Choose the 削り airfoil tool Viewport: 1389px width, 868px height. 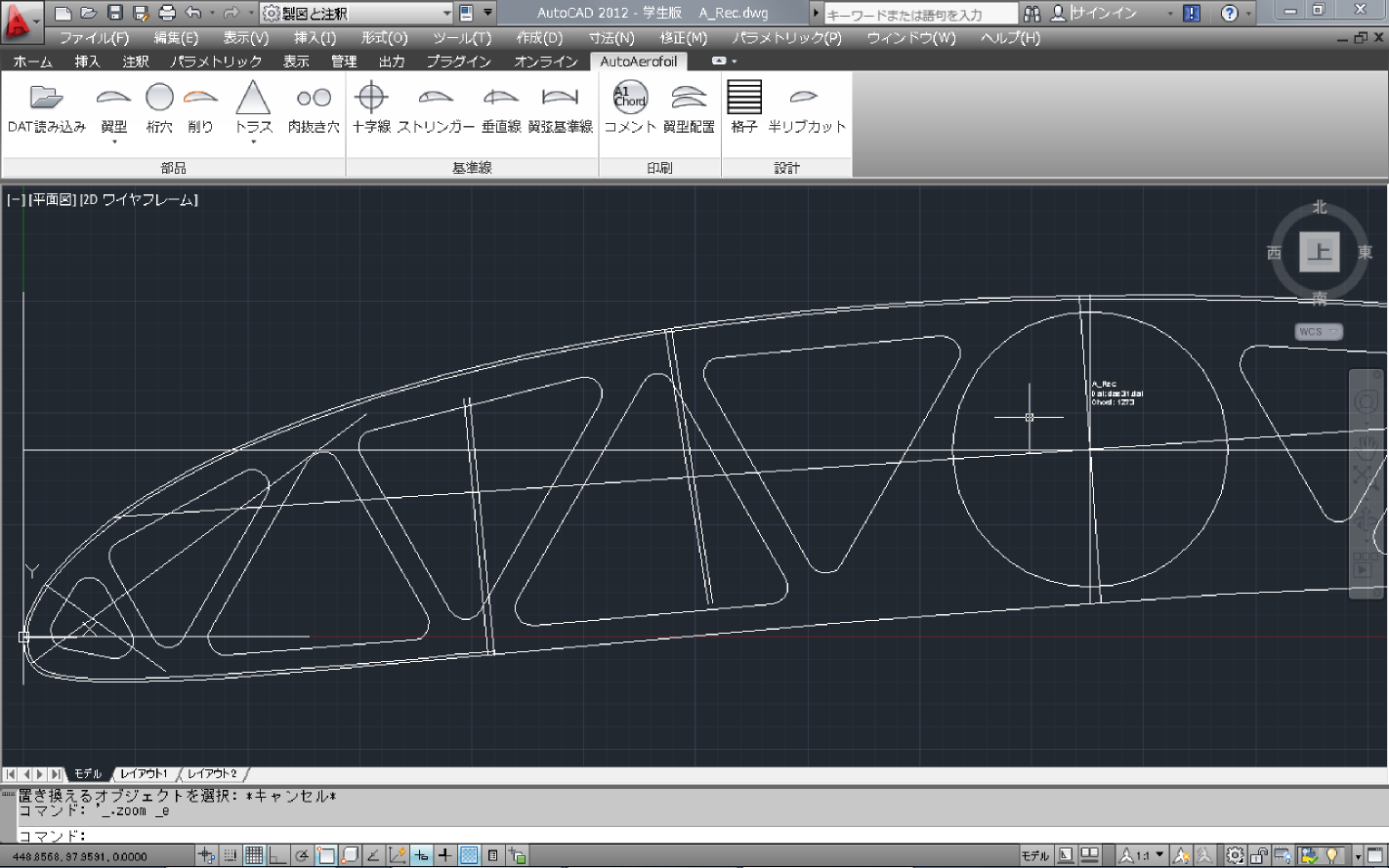(x=200, y=97)
